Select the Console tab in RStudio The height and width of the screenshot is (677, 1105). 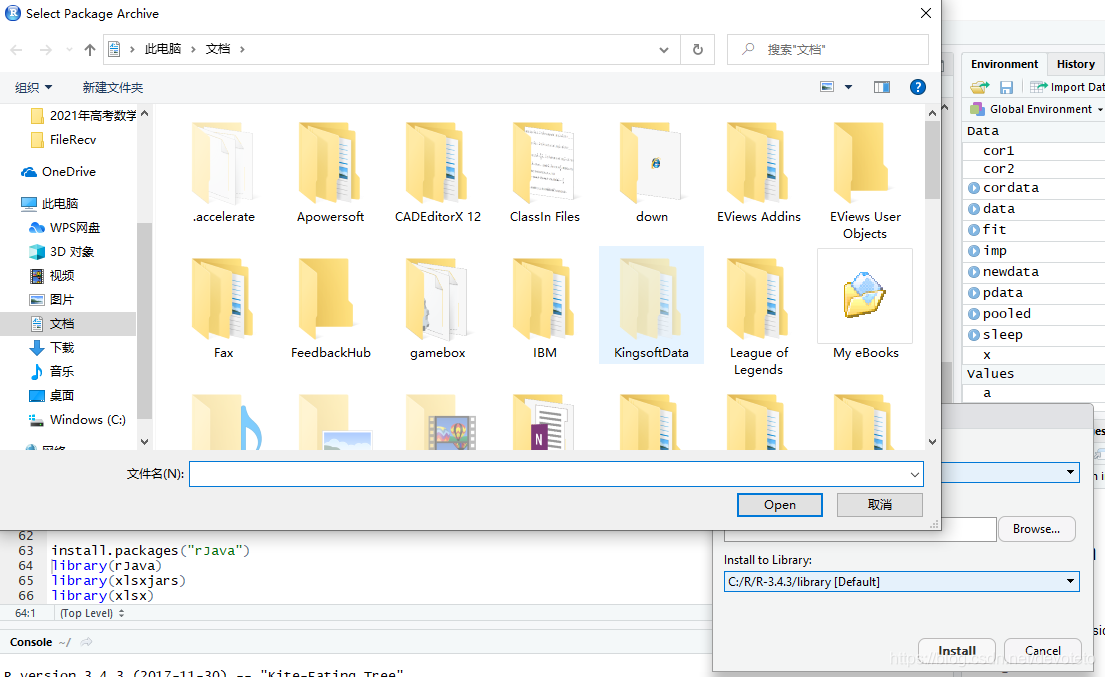pyautogui.click(x=31, y=642)
